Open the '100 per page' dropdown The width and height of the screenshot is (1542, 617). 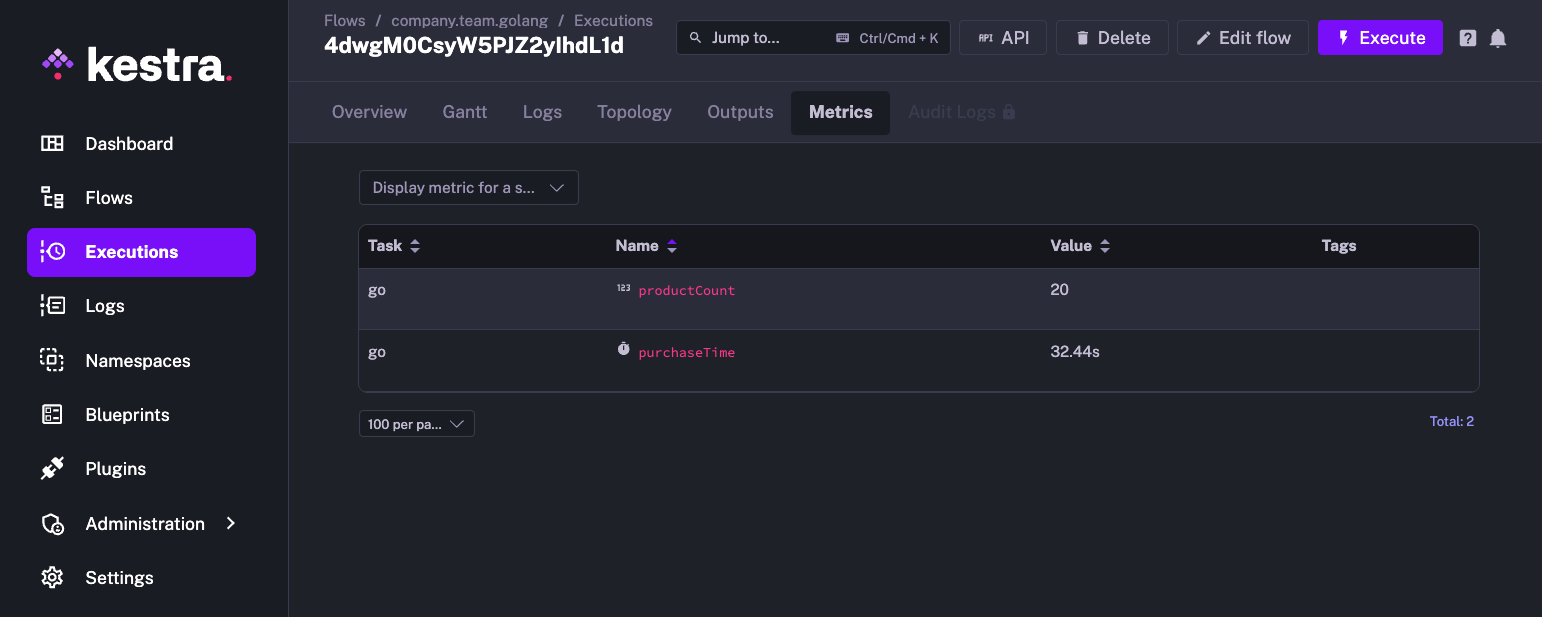tap(416, 424)
